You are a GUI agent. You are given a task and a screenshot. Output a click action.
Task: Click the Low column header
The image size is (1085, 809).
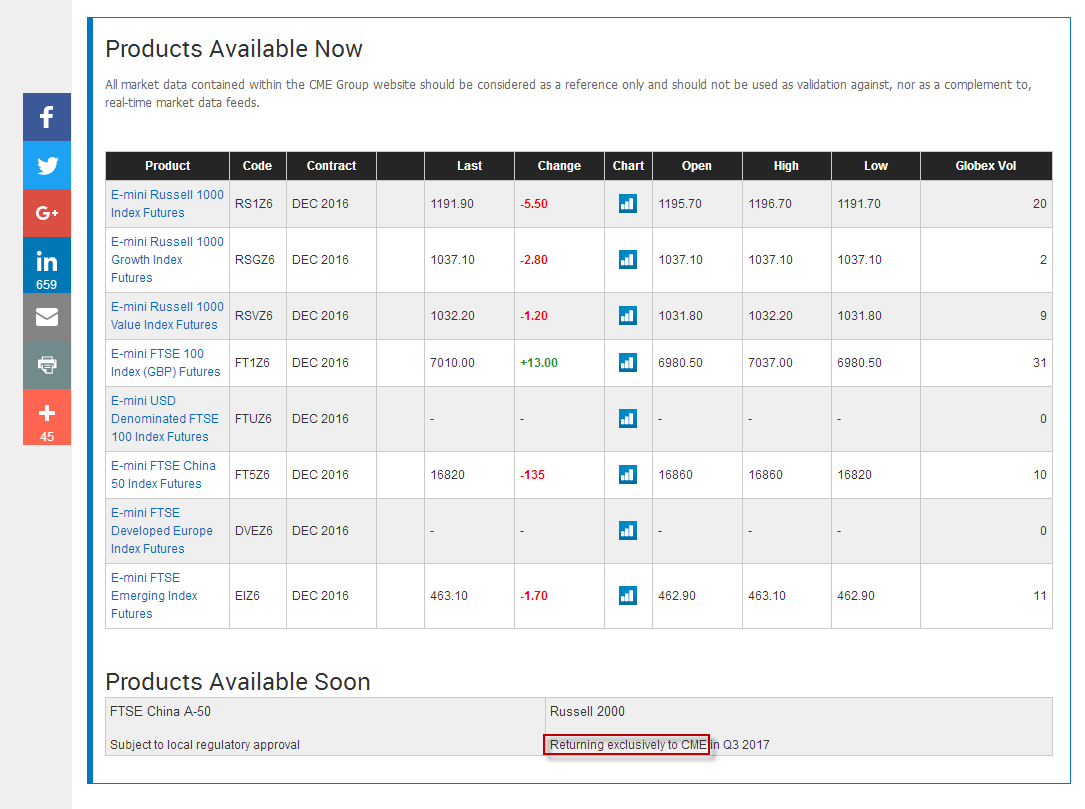click(875, 166)
